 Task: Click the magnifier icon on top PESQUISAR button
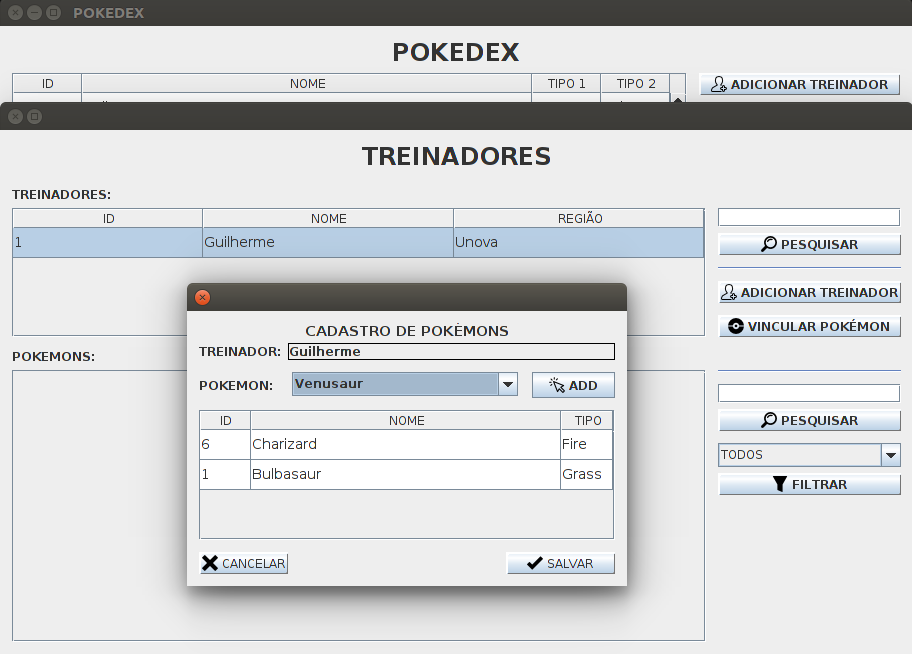pyautogui.click(x=768, y=244)
